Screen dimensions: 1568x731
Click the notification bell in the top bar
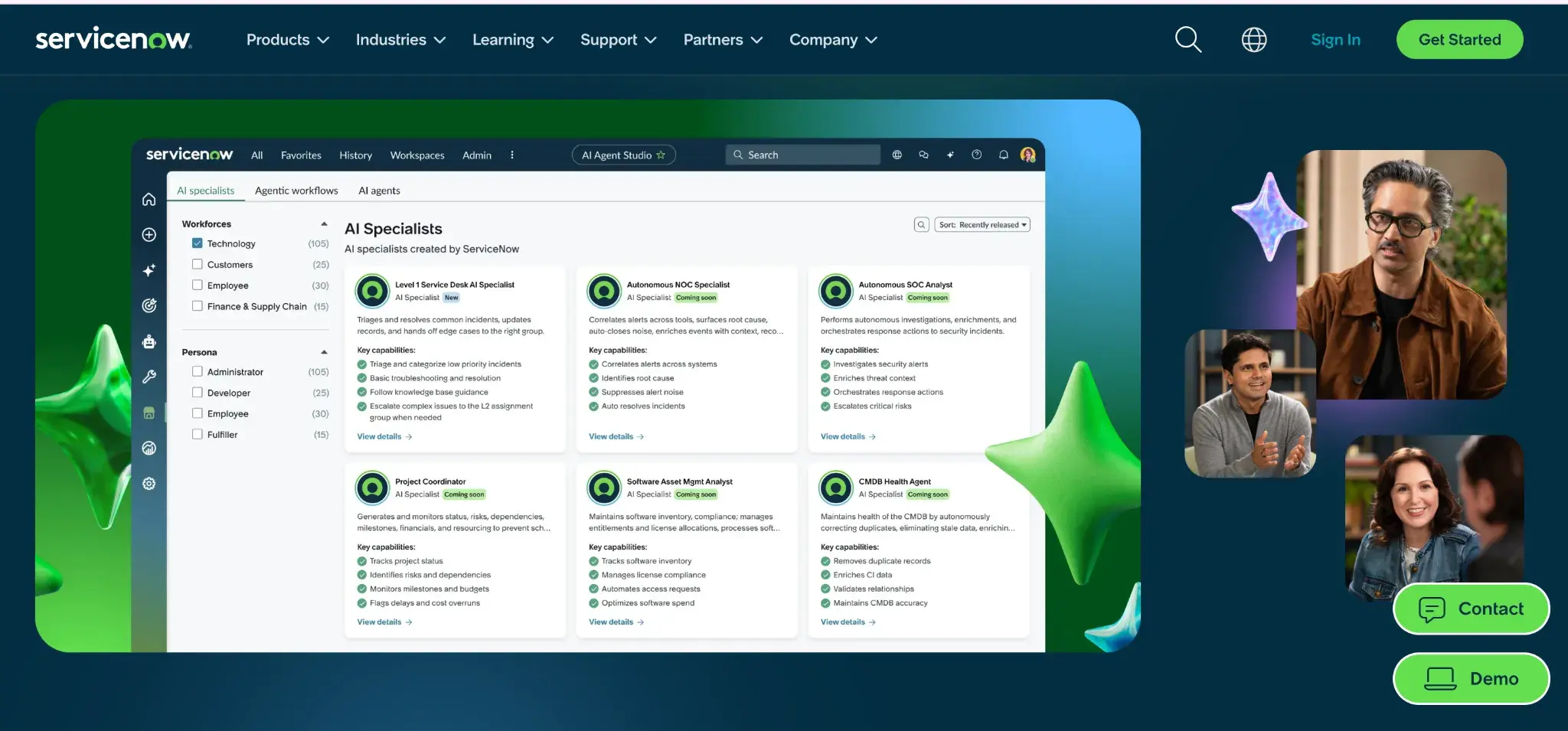click(1004, 155)
